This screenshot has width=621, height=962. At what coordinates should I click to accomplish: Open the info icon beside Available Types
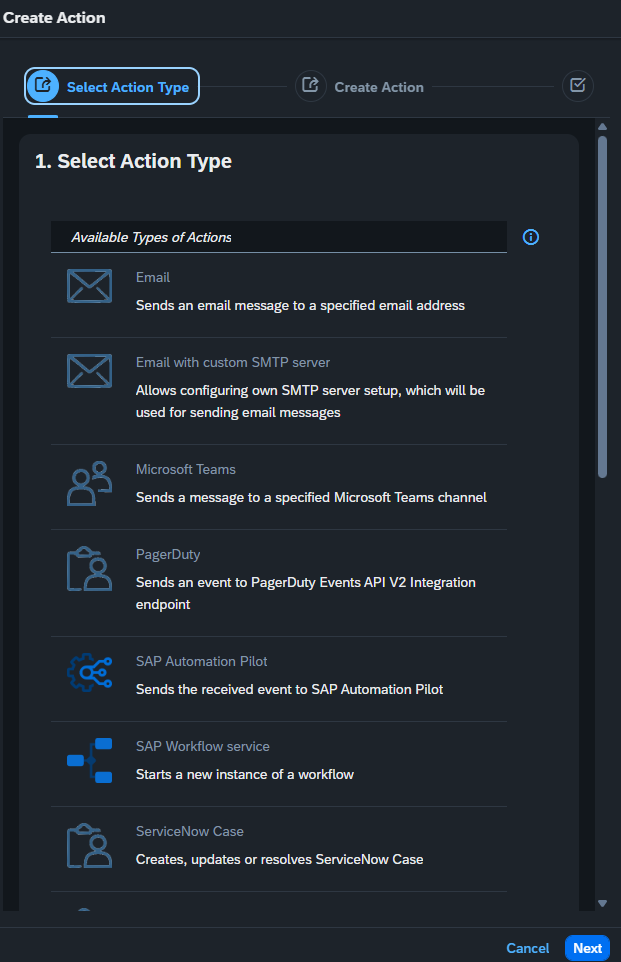pos(531,237)
